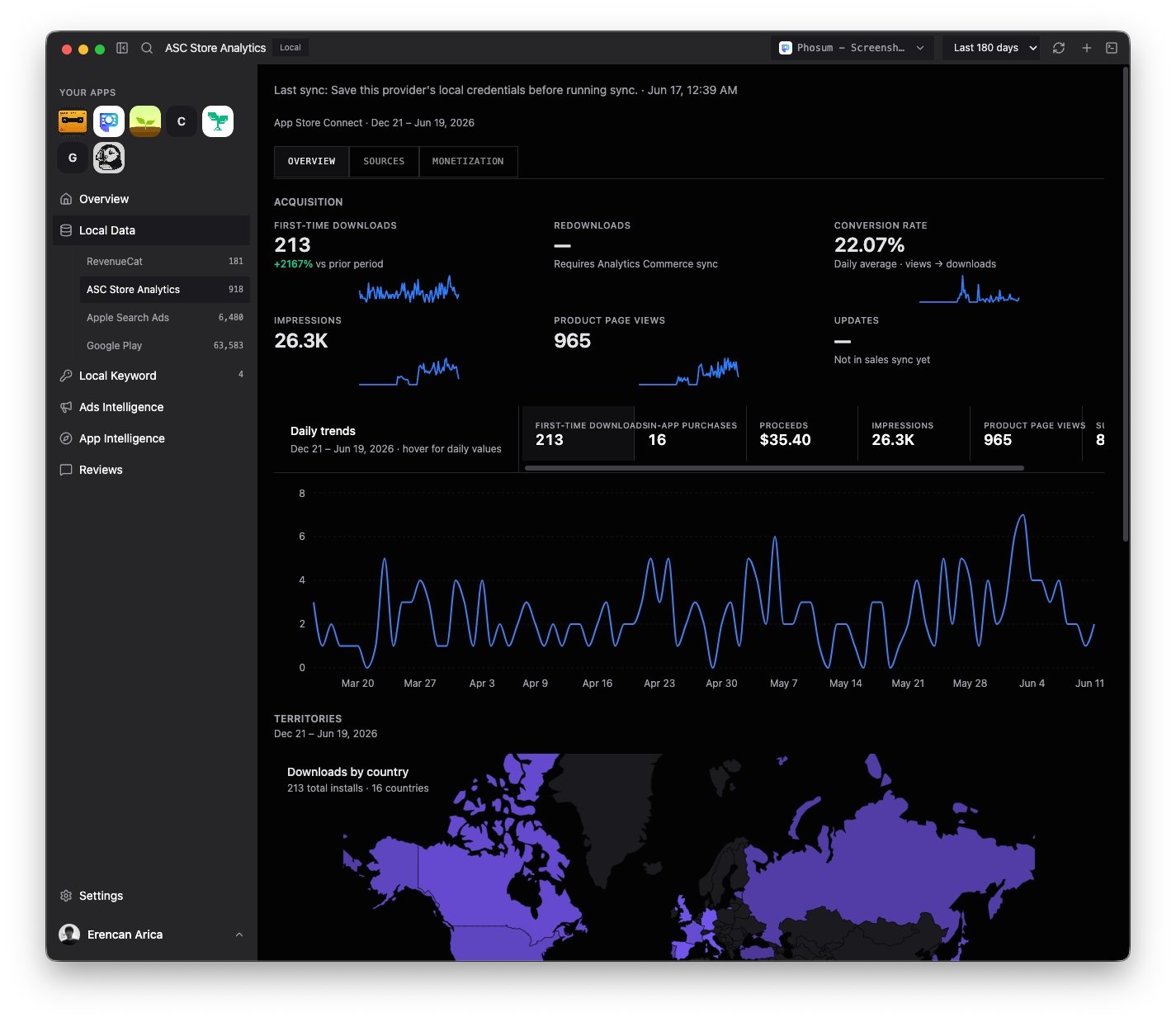Select the Proceeds $35.40 trend metric
1176x1022 pixels.
tap(802, 433)
